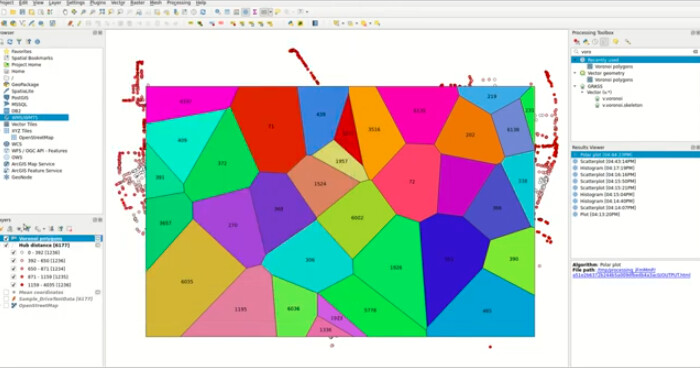Click the Save Project toolbar icon

(x=22, y=12)
